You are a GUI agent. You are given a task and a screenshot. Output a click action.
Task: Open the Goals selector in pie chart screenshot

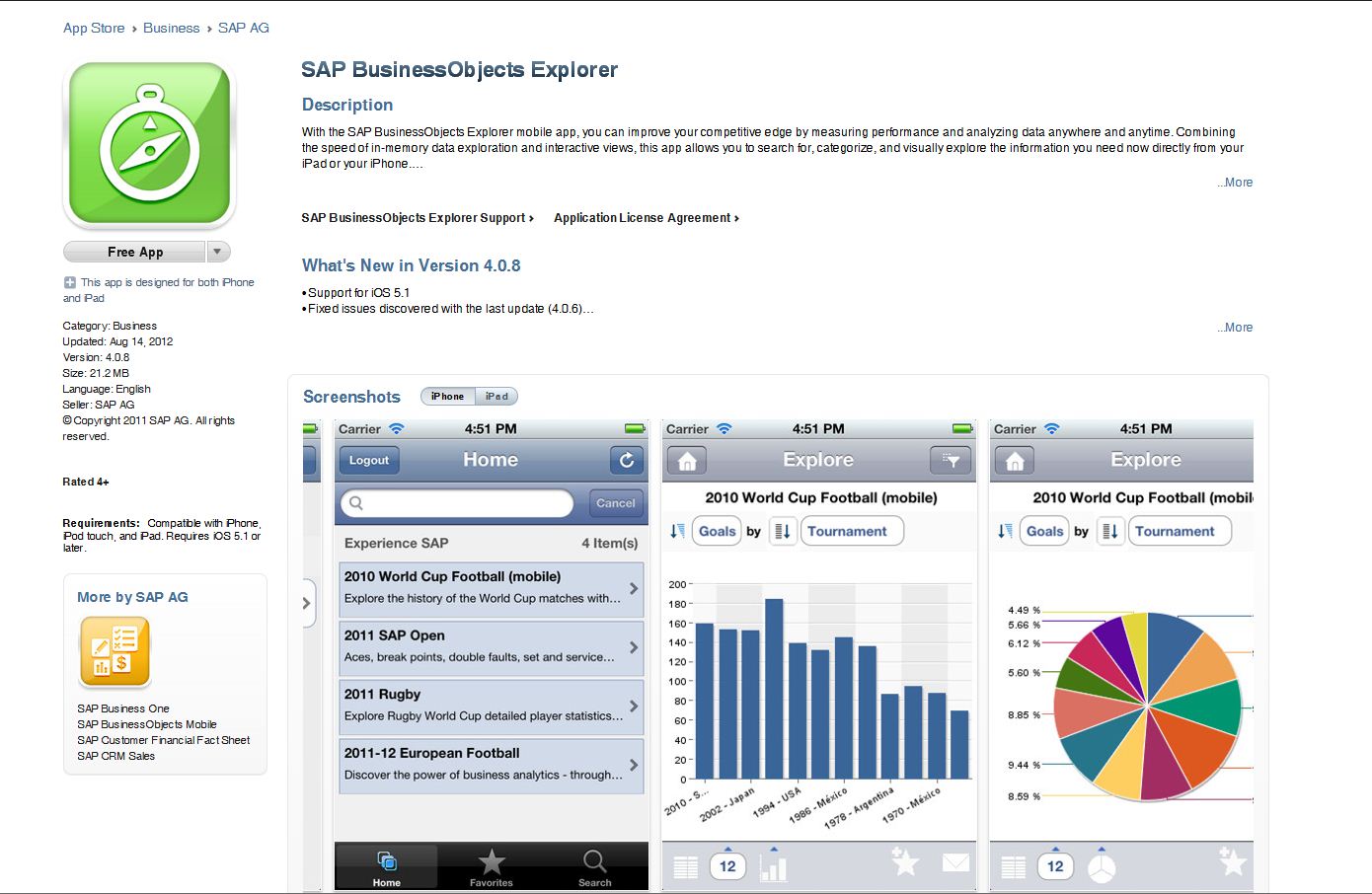coord(1044,531)
